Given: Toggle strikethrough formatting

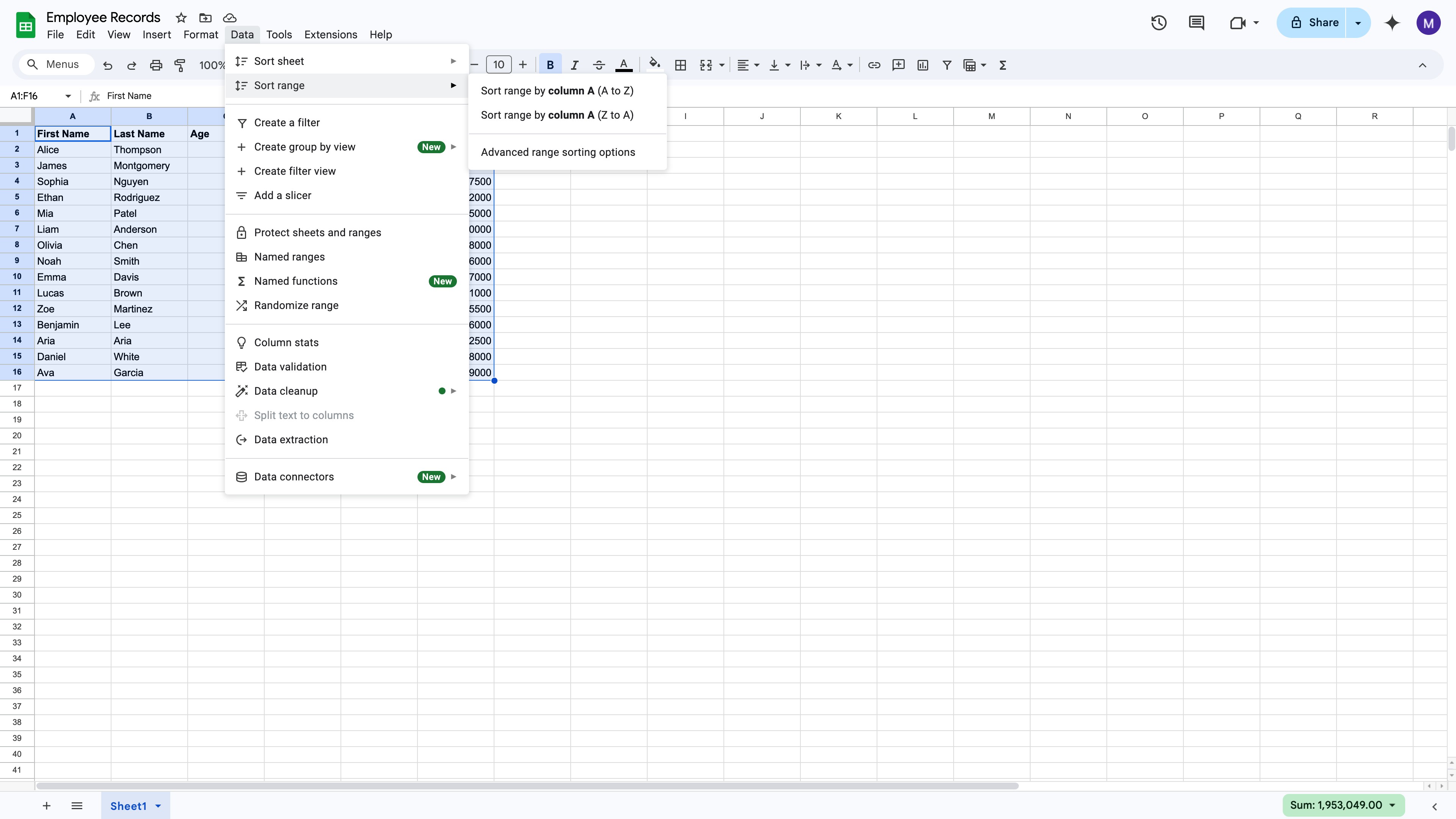Looking at the screenshot, I should click(599, 65).
